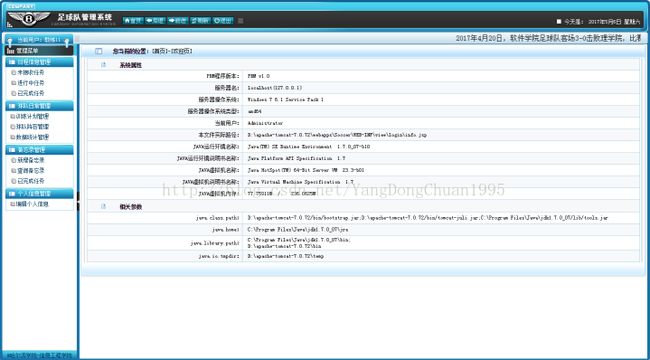Image resolution: width=650 pixels, height=360 pixels.
Task: Click the Java Platform API Specification value
Action: coord(296,158)
